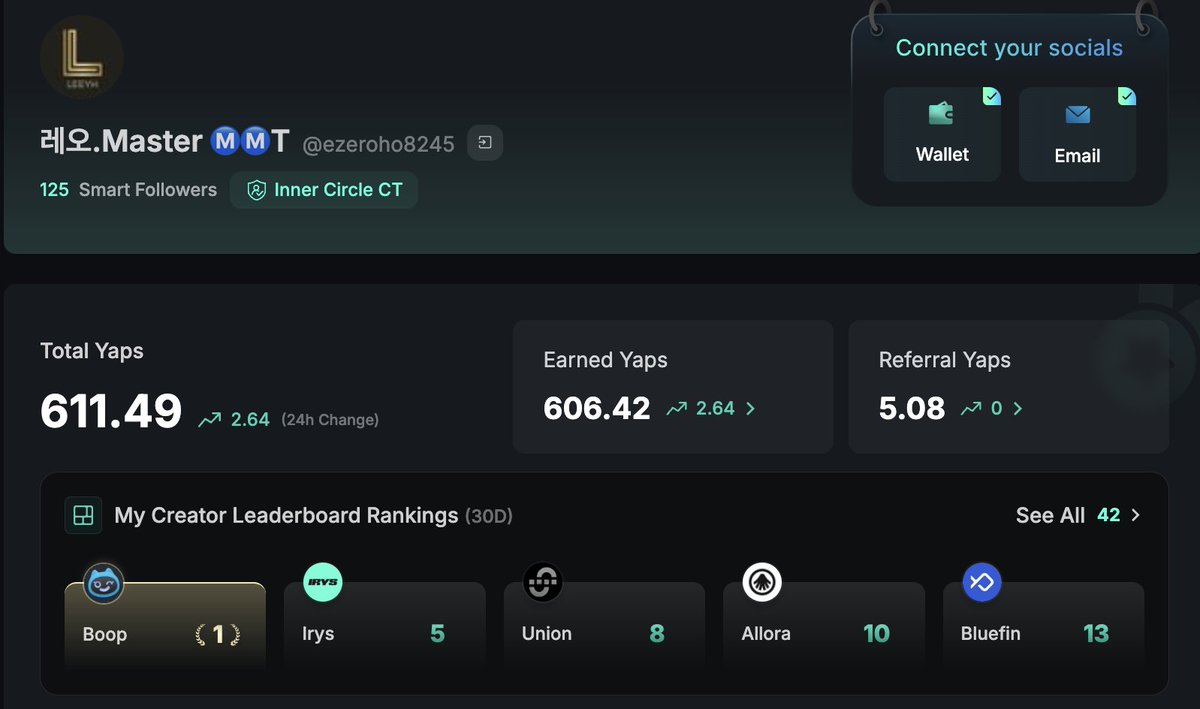Click the first blue M badge in name
The image size is (1200, 709).
[x=225, y=142]
